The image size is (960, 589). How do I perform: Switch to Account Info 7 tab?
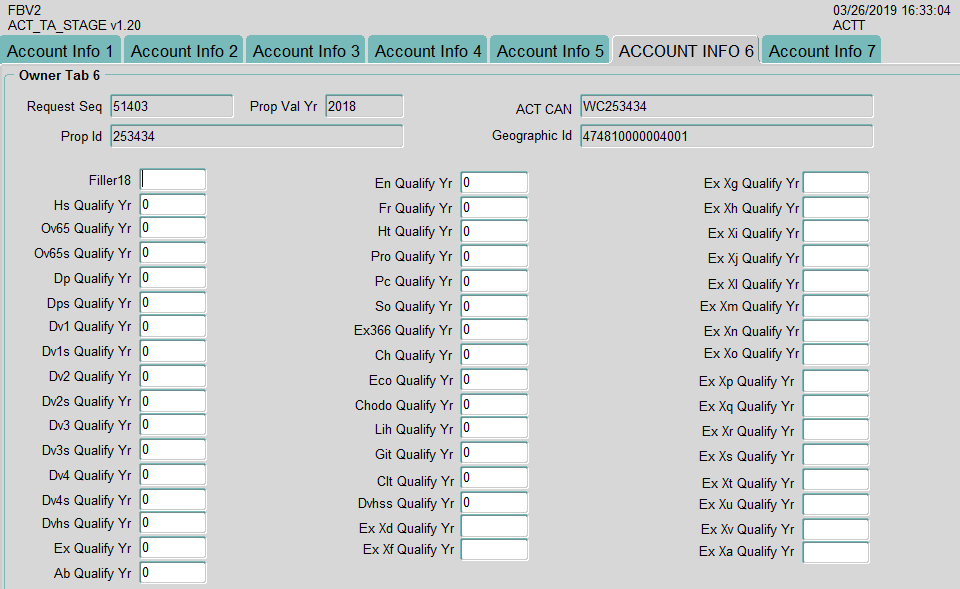point(821,51)
